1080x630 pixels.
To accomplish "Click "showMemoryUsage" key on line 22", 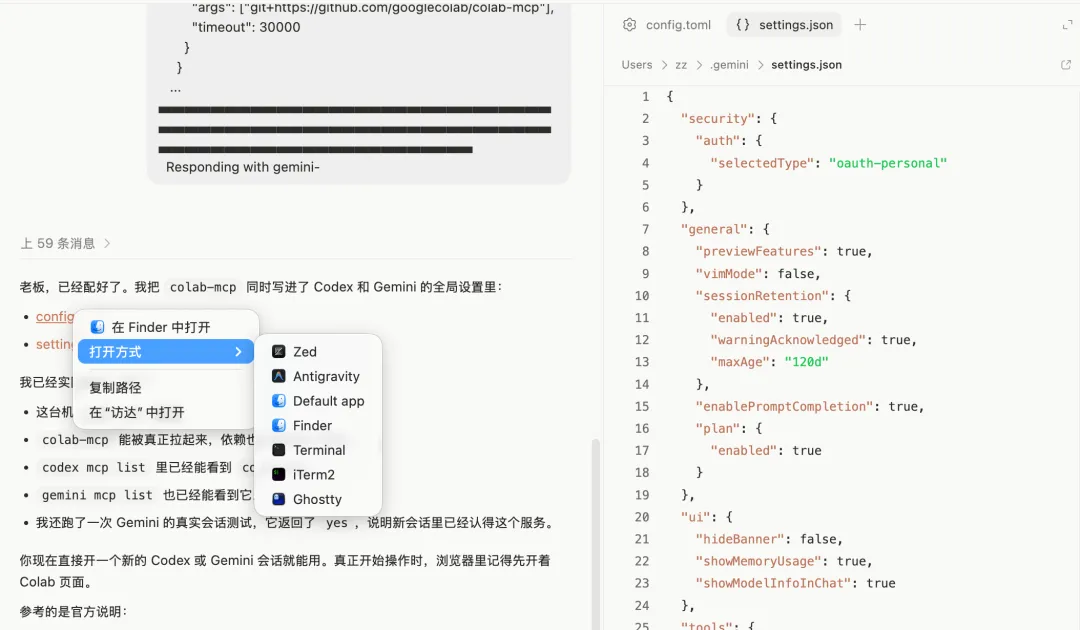I will point(758,561).
